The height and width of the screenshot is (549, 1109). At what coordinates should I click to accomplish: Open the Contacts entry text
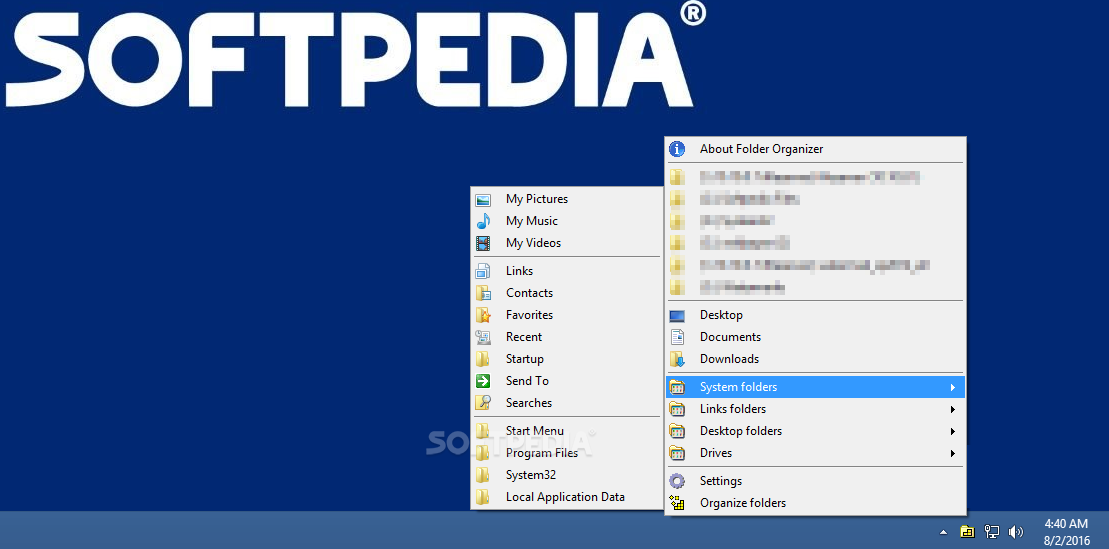529,293
